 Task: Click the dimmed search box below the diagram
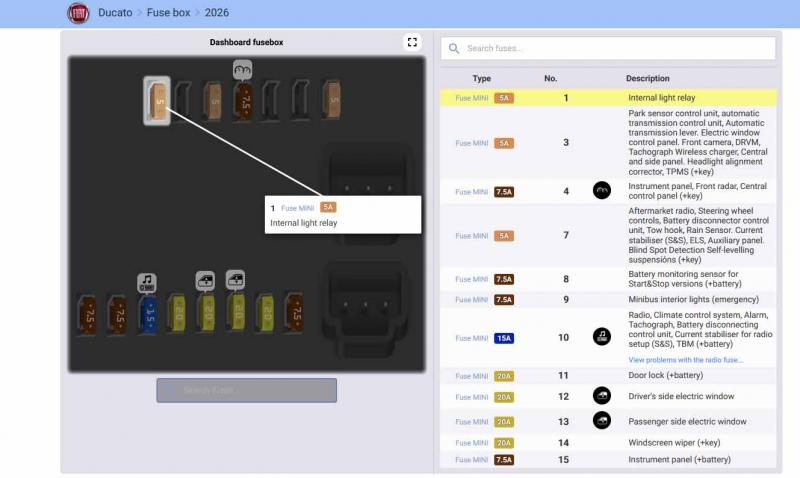click(246, 390)
